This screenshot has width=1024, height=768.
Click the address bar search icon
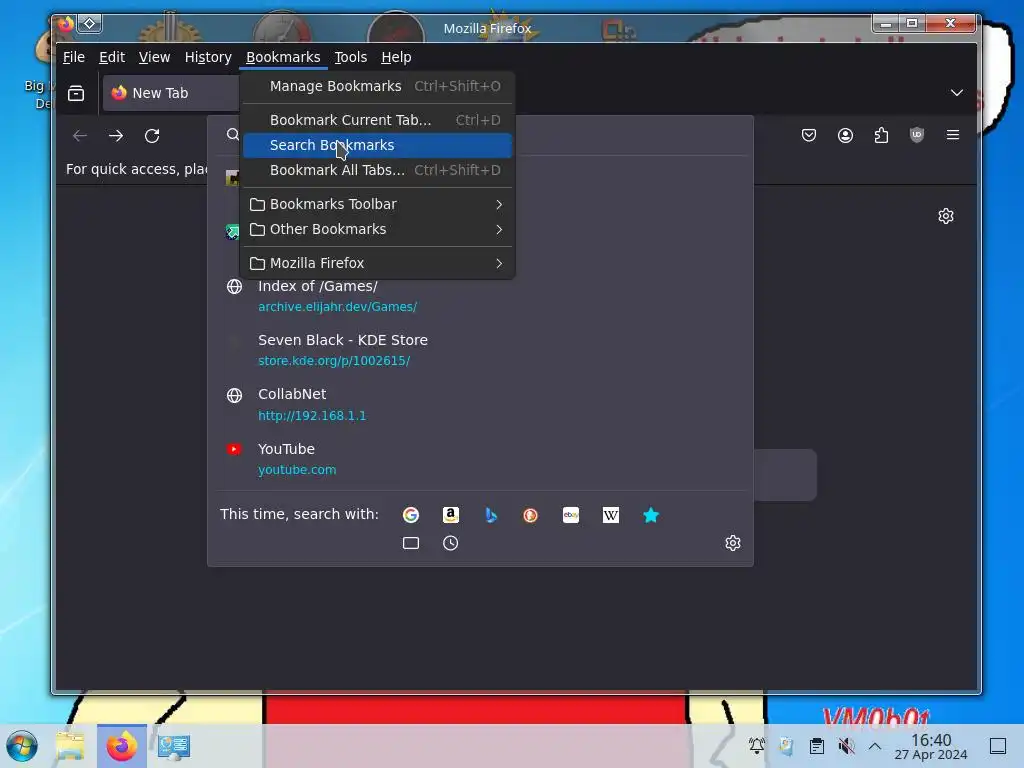pyautogui.click(x=232, y=135)
